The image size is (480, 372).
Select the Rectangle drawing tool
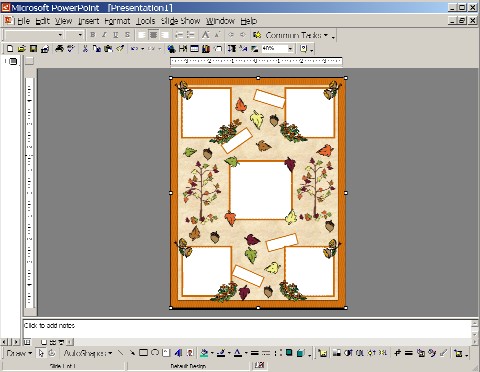pos(143,353)
